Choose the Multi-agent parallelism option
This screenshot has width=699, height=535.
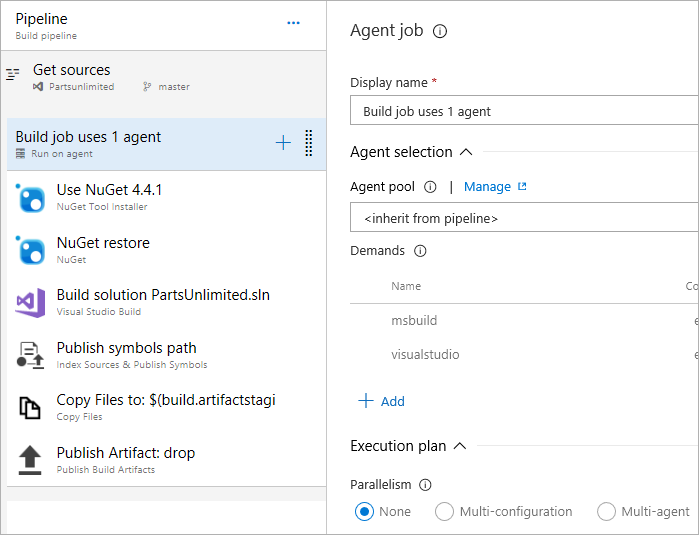pos(606,511)
